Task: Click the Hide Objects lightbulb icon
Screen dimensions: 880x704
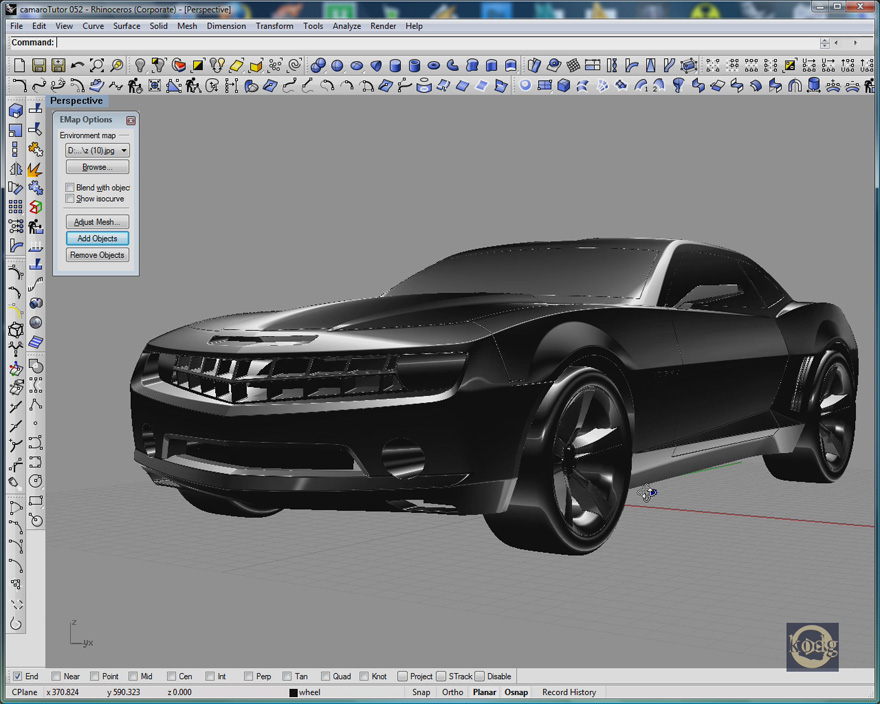Action: coord(140,65)
